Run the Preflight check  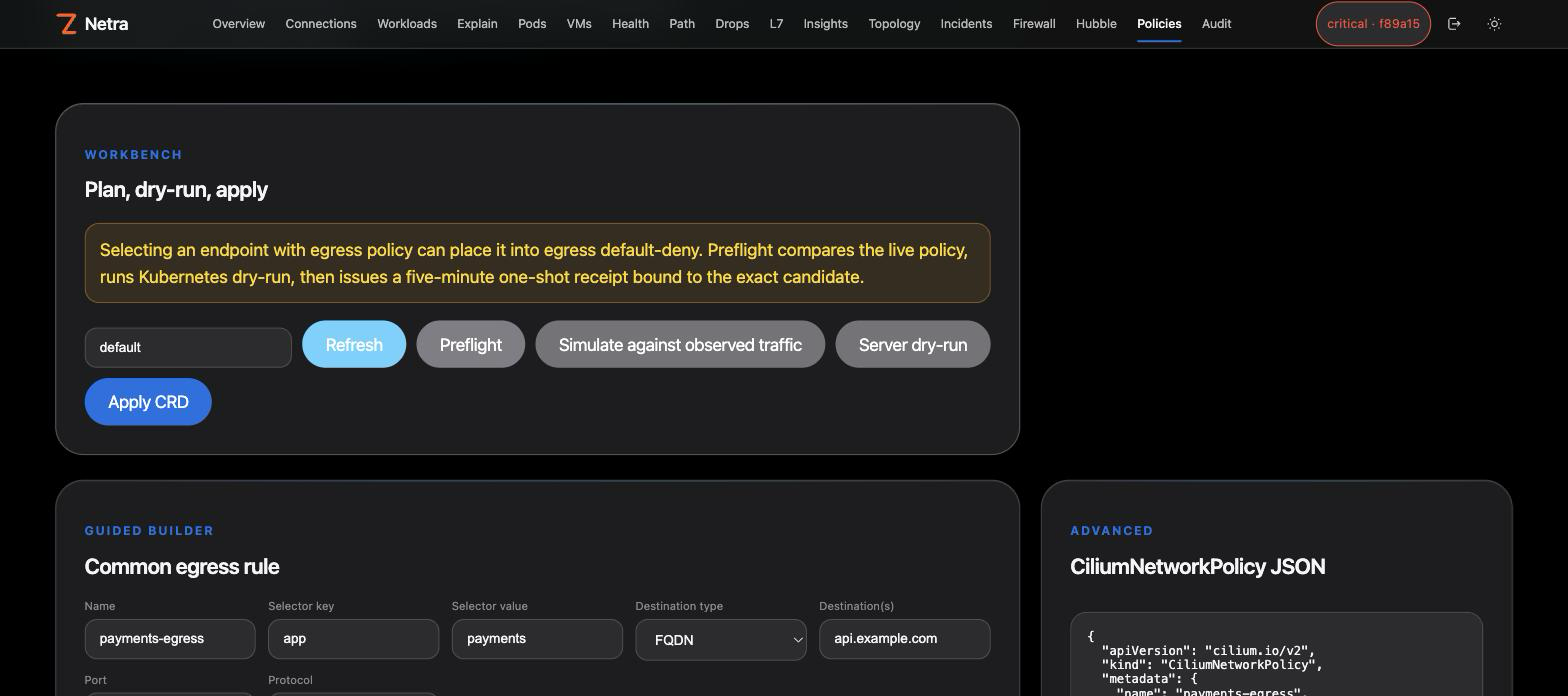pyautogui.click(x=471, y=344)
